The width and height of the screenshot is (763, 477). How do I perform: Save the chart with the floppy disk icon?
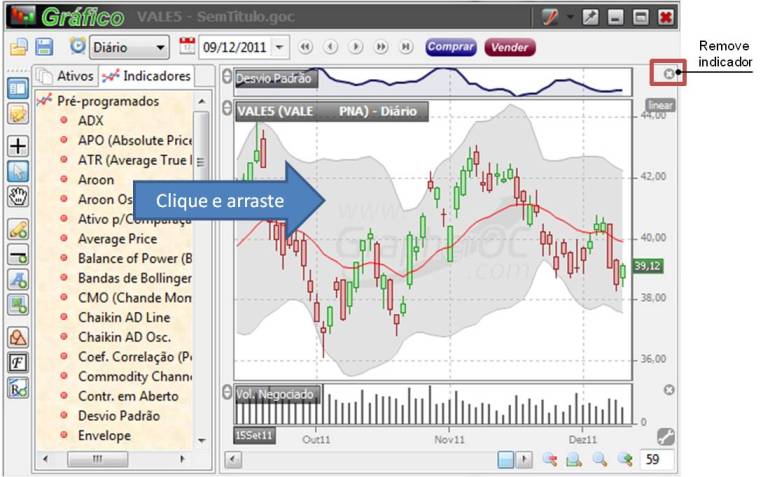tap(44, 47)
